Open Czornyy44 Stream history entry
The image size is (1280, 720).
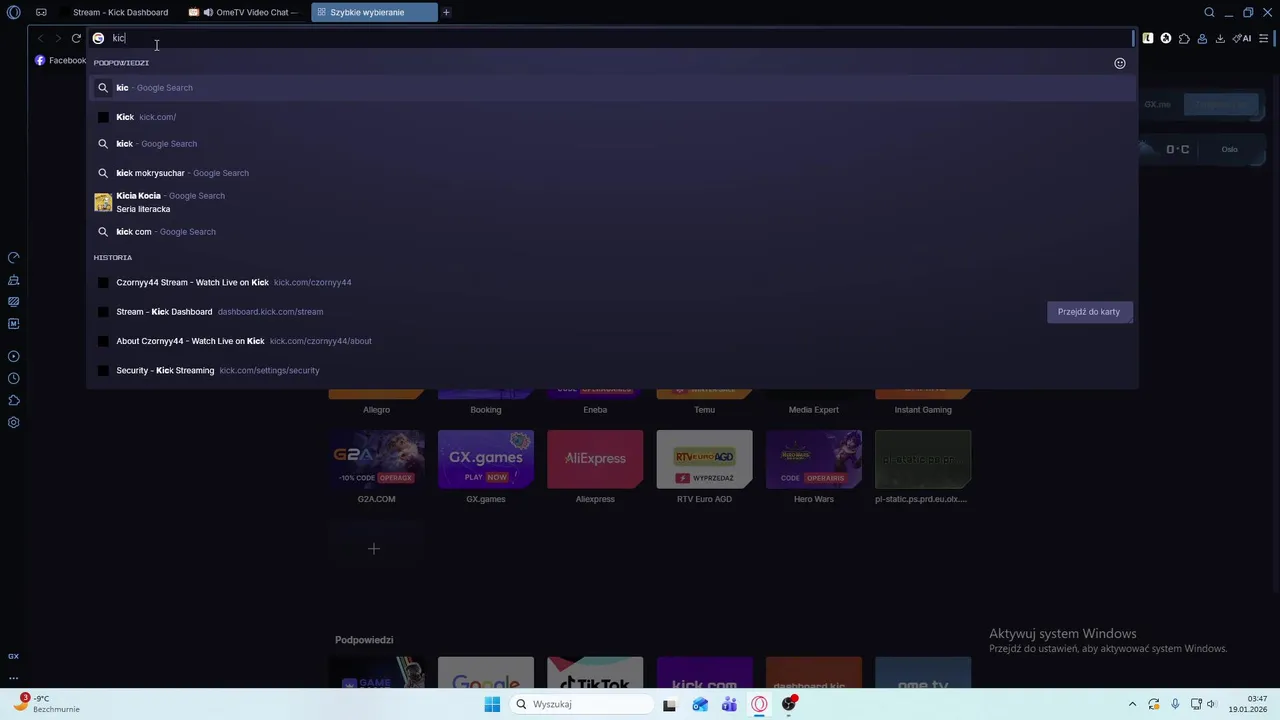pyautogui.click(x=614, y=282)
